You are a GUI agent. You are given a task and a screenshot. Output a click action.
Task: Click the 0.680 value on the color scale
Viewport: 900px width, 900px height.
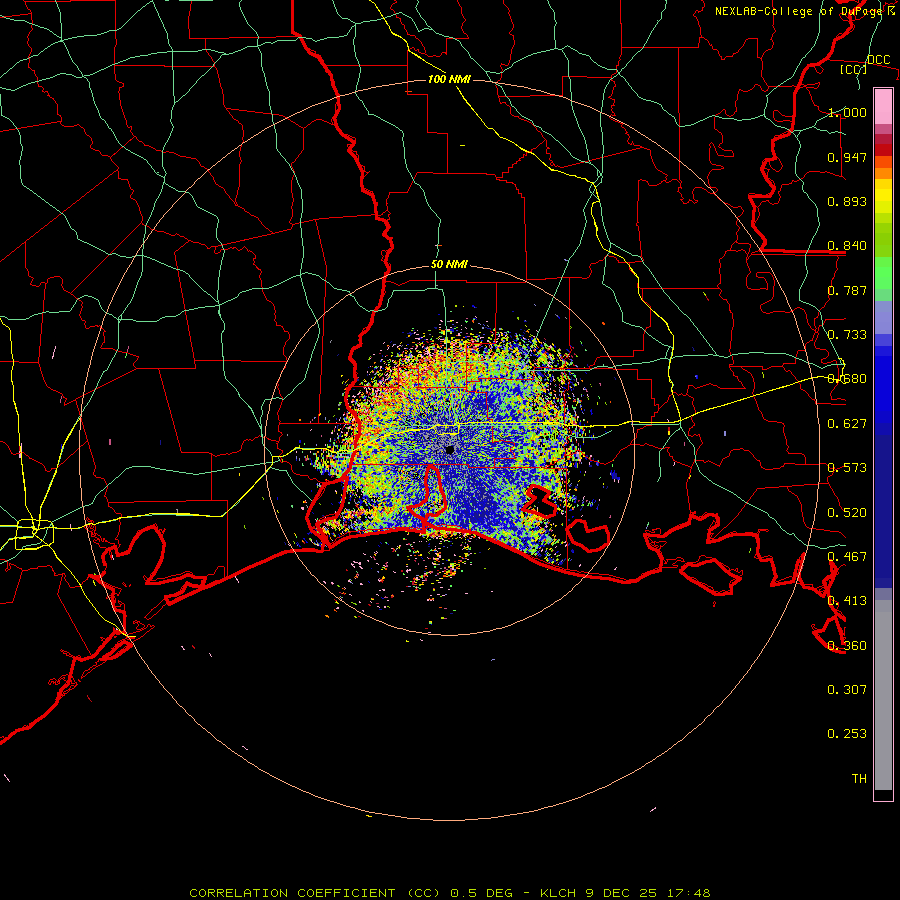tap(847, 379)
